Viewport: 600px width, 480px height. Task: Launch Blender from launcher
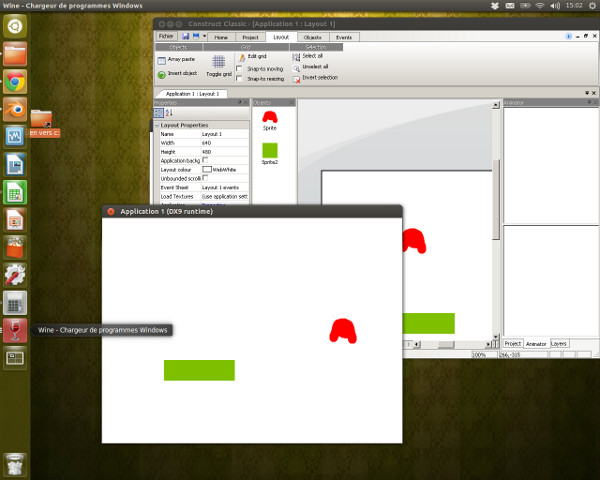click(x=15, y=109)
